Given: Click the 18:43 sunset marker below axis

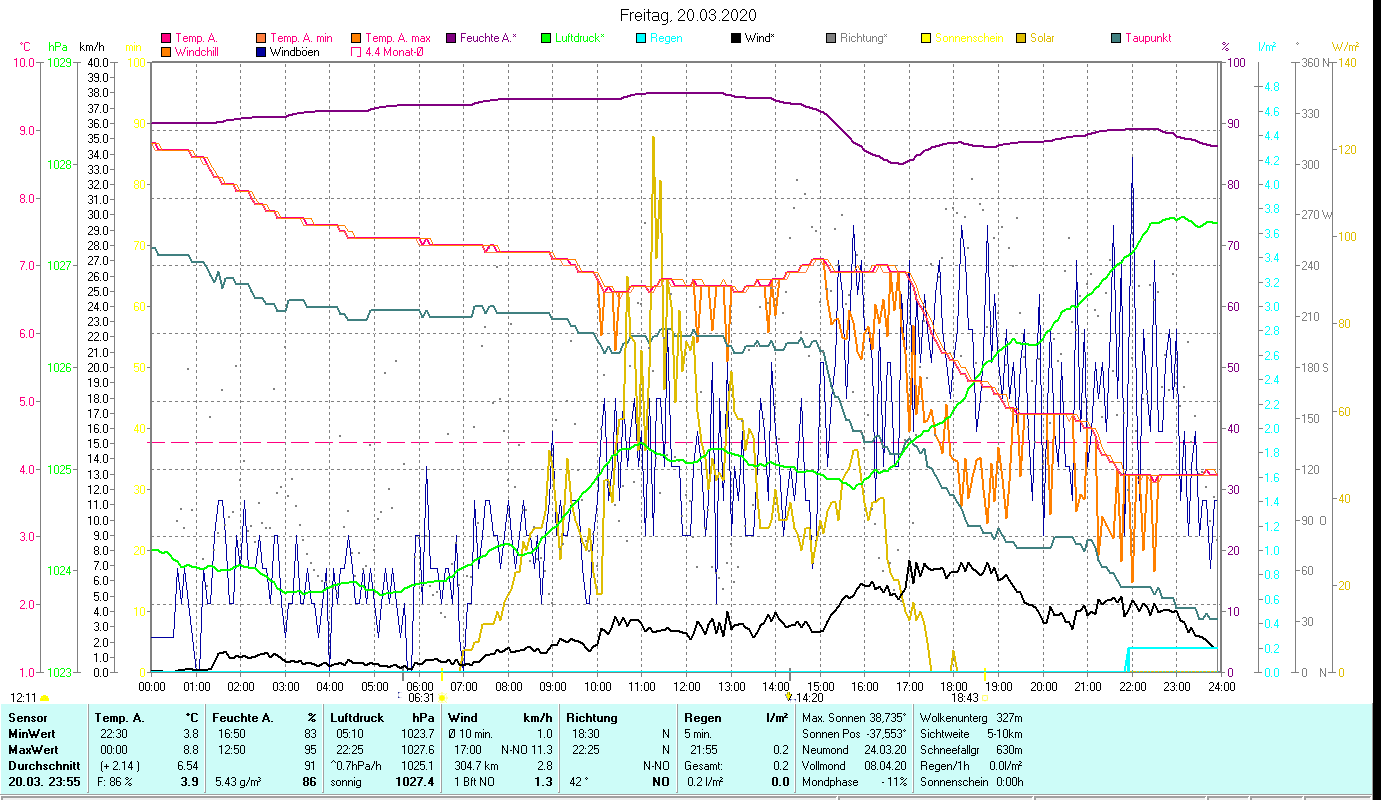Looking at the screenshot, I should (964, 698).
